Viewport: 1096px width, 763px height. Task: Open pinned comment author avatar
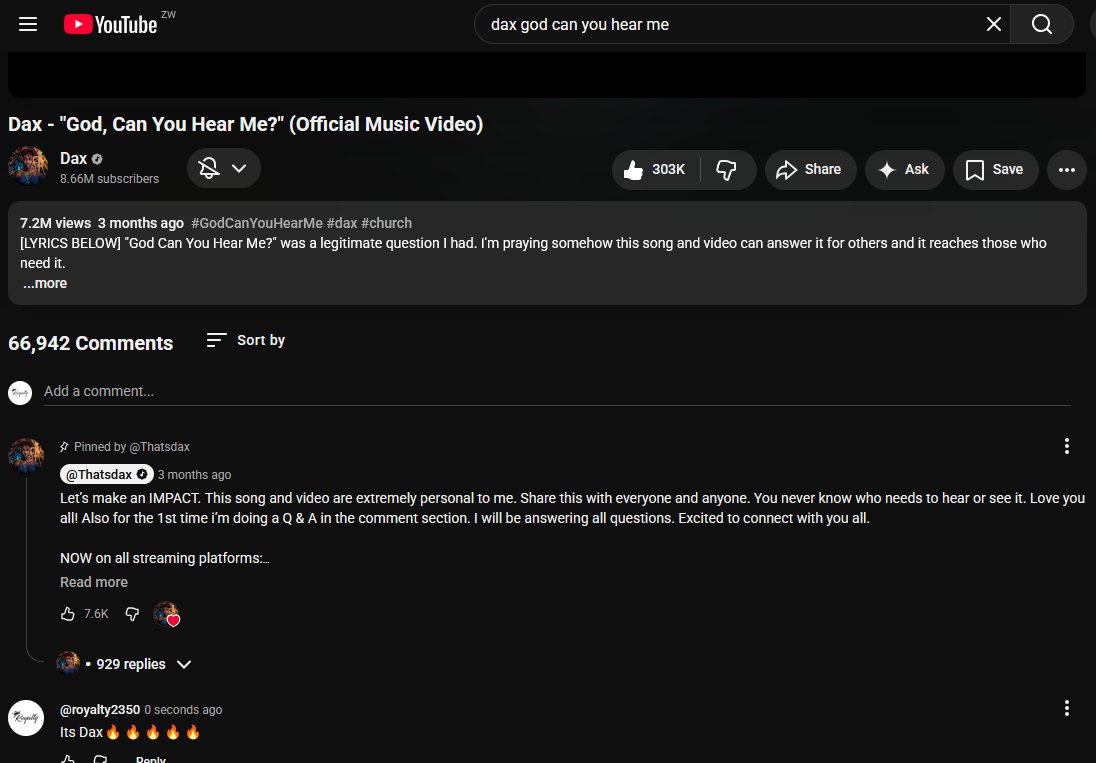27,456
